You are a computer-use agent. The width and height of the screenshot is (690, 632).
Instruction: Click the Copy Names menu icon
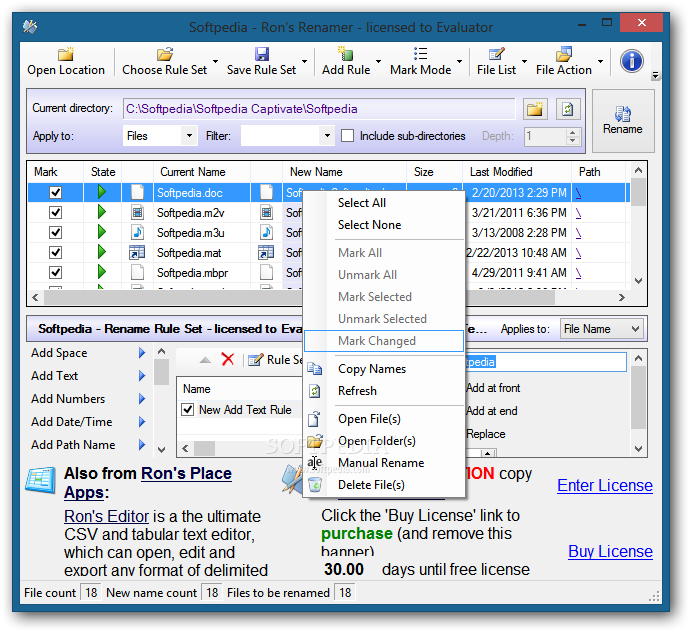[315, 369]
